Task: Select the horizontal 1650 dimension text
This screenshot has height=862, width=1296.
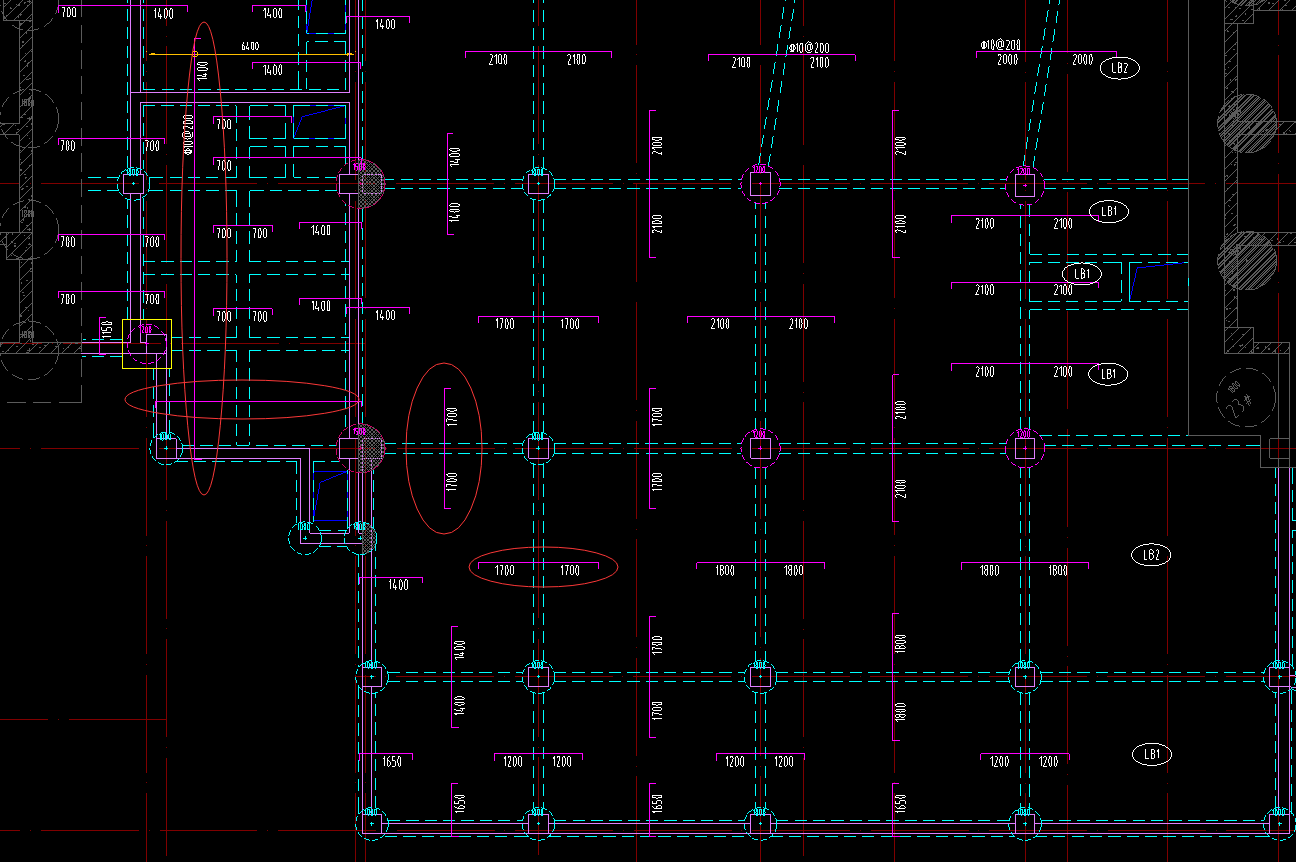Action: point(392,762)
